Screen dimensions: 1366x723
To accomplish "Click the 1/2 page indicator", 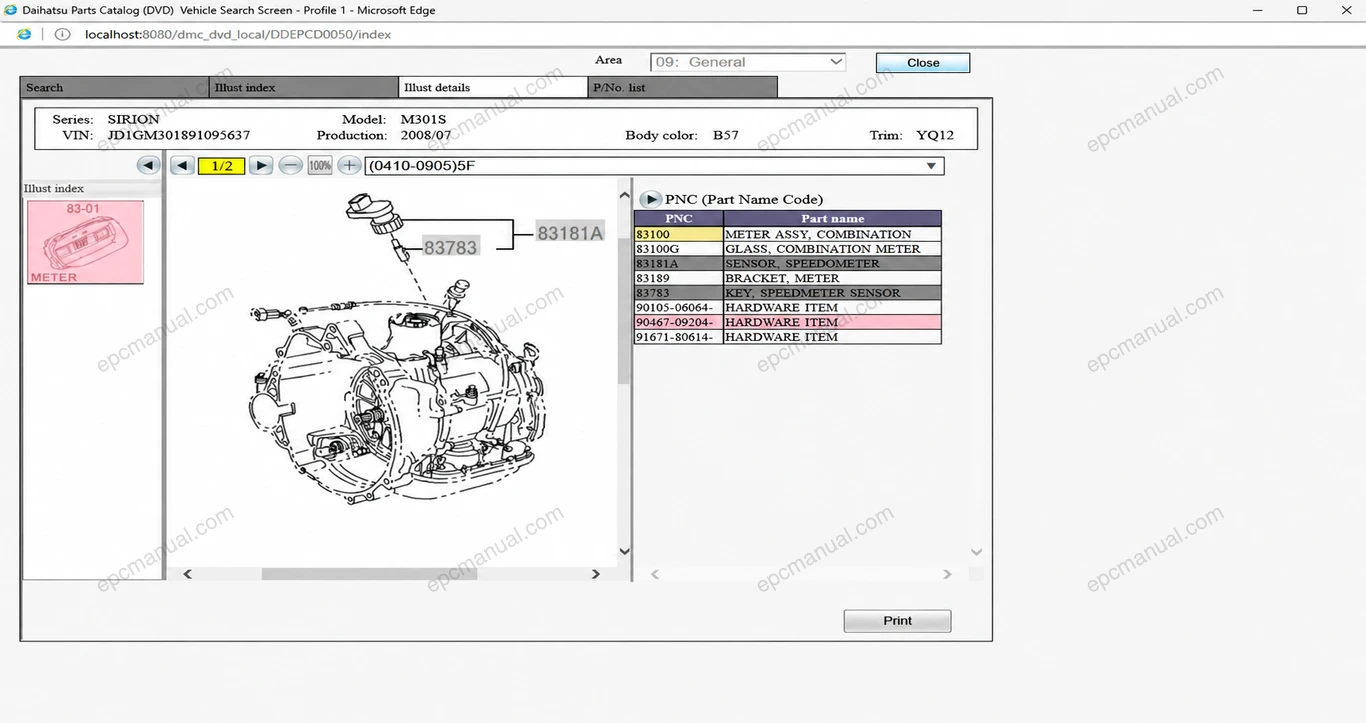I will click(x=222, y=166).
